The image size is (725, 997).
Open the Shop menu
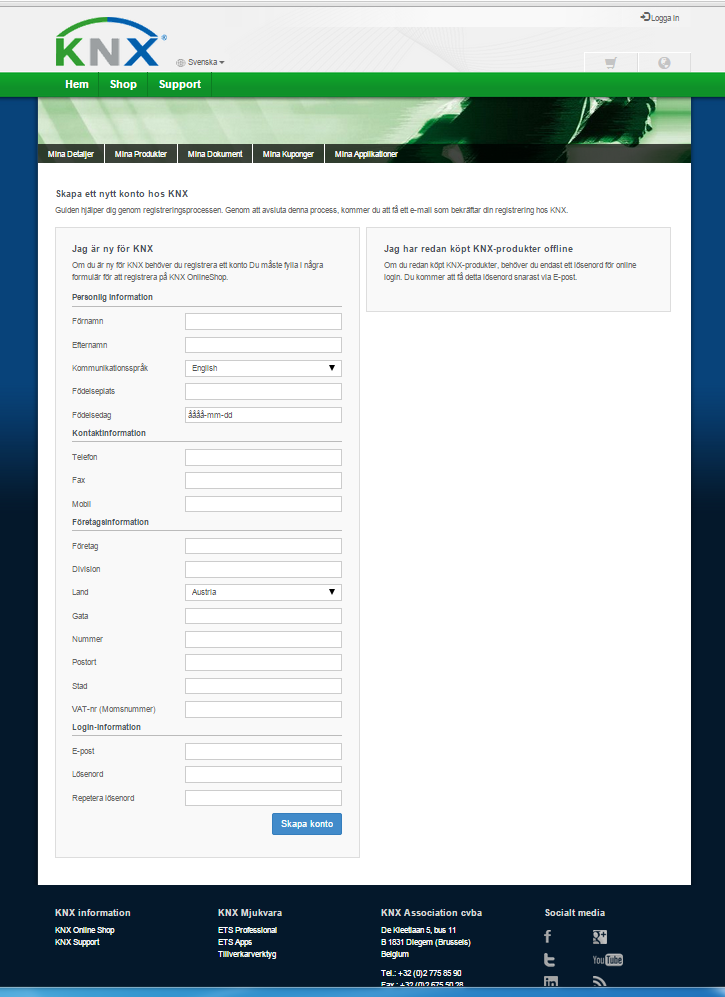coord(123,84)
